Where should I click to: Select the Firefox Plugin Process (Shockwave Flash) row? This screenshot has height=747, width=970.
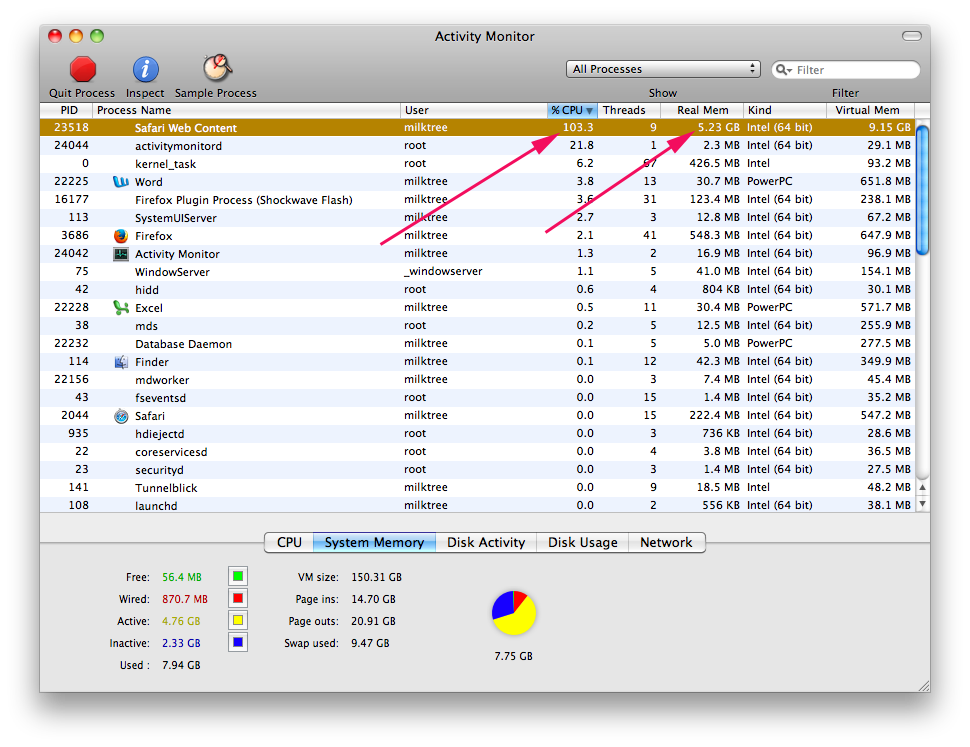coord(478,199)
